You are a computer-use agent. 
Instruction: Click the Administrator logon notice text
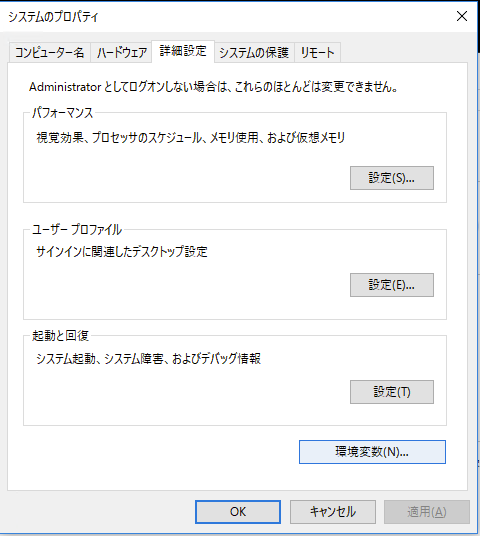pyautogui.click(x=213, y=87)
